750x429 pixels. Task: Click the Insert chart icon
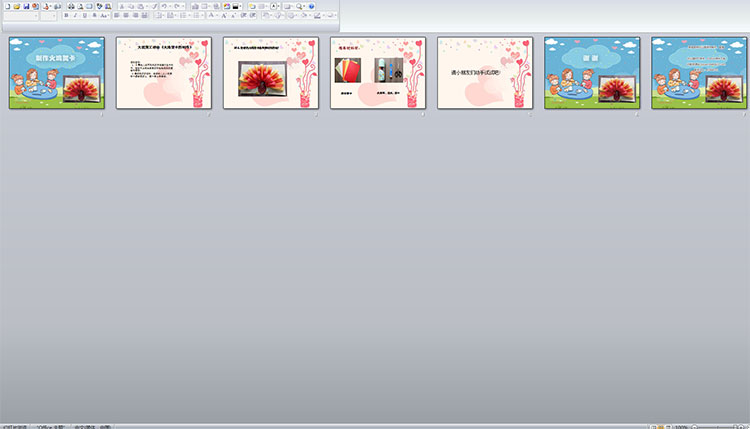(x=195, y=7)
